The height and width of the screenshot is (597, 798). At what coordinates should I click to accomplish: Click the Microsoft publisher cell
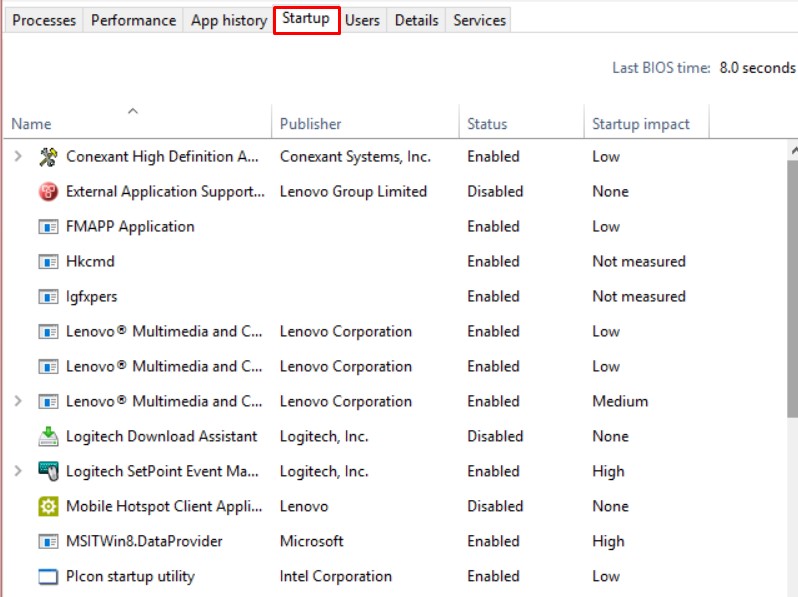(x=311, y=541)
